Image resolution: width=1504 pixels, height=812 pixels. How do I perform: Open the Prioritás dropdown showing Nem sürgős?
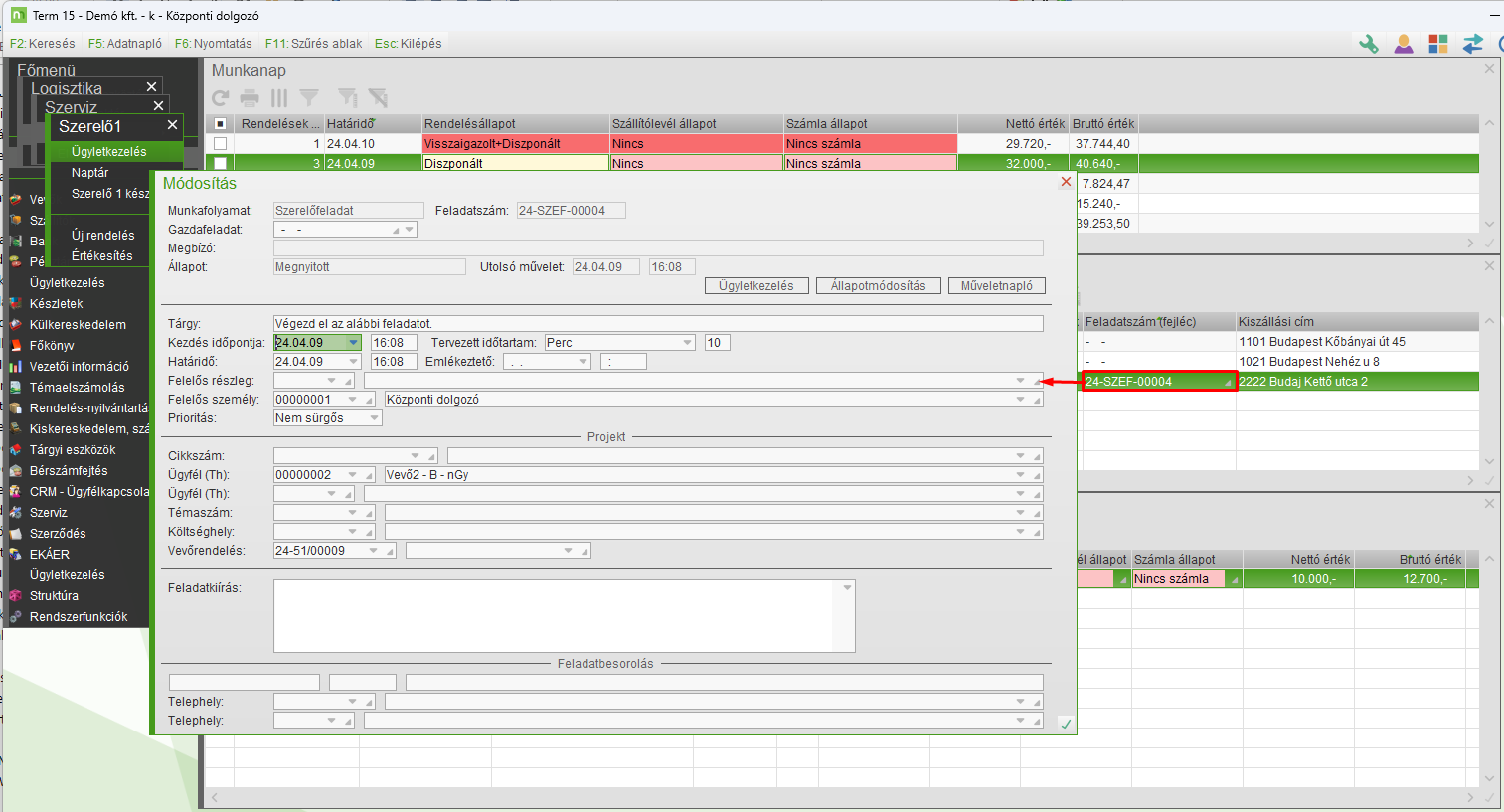coord(374,418)
